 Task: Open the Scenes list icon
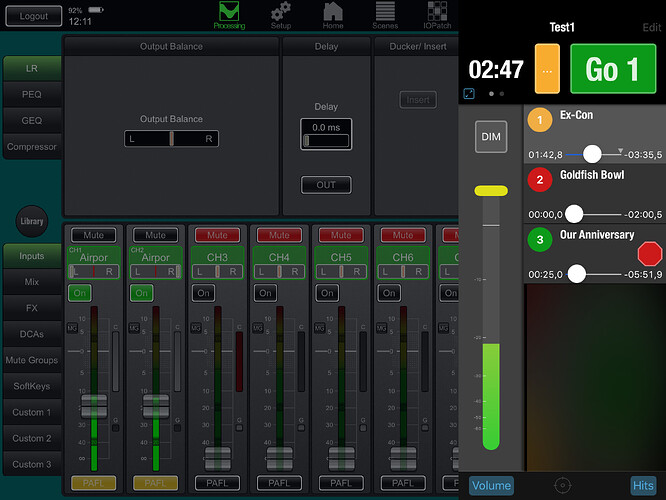click(385, 15)
